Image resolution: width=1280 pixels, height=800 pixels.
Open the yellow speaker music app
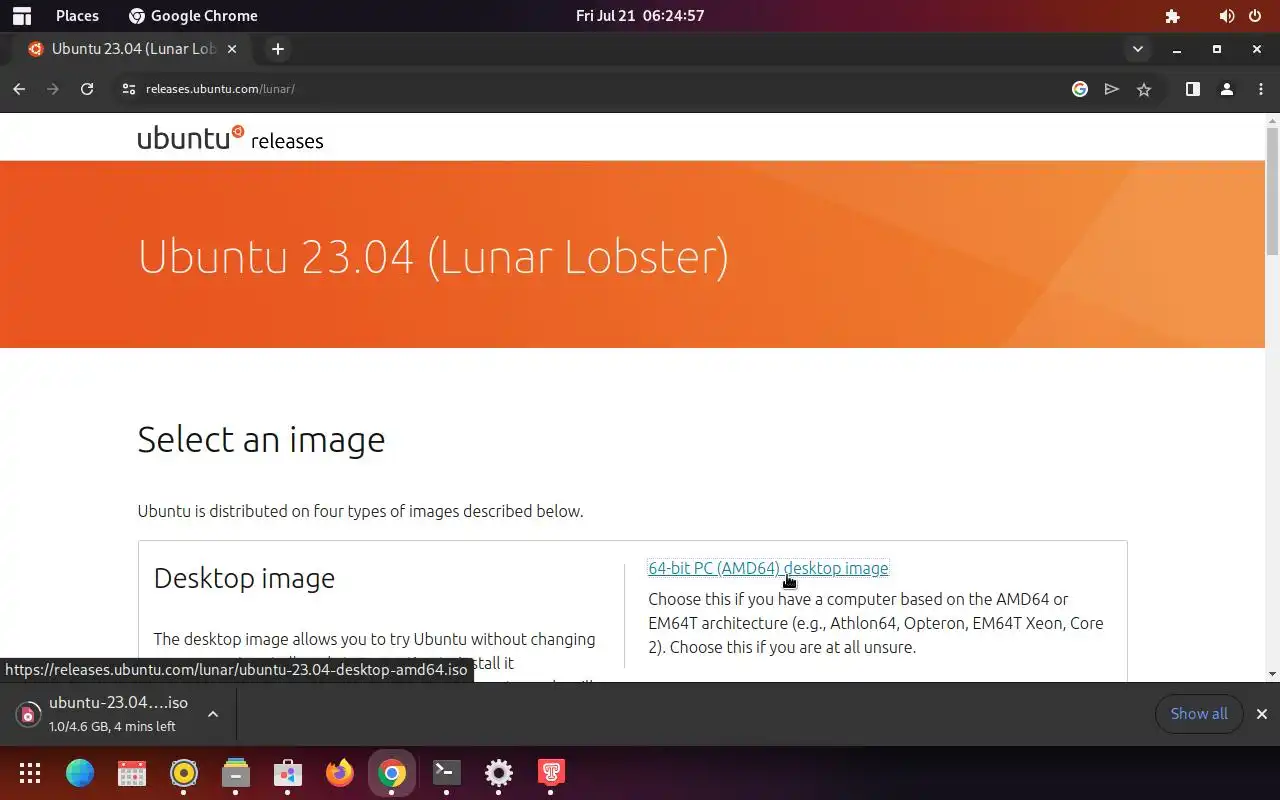(184, 773)
